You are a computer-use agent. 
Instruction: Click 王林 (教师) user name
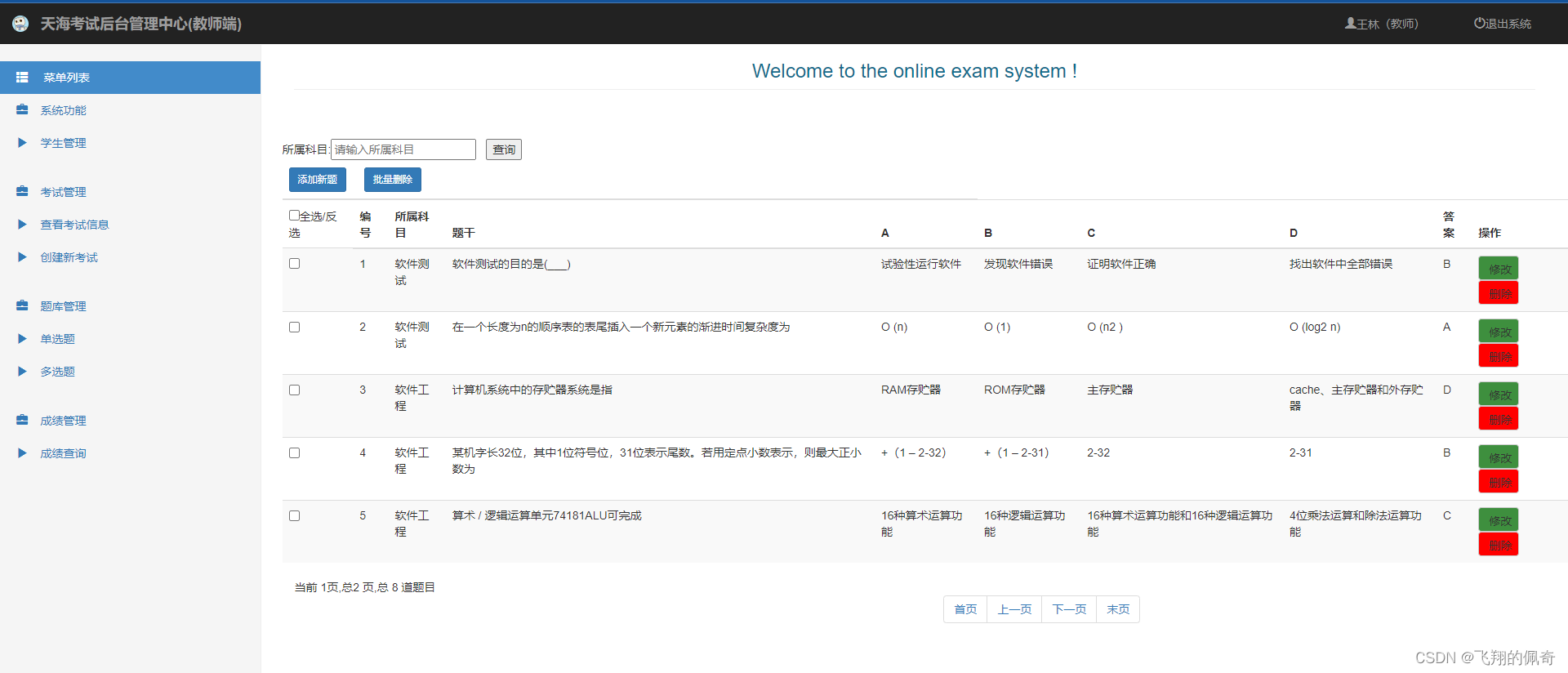point(1388,24)
